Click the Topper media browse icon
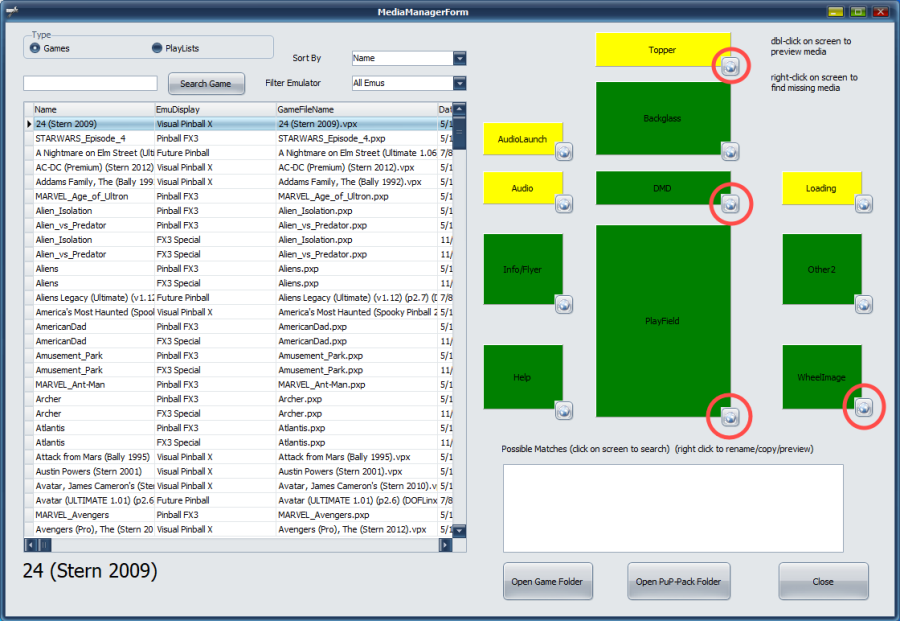Image resolution: width=900 pixels, height=621 pixels. pos(730,66)
